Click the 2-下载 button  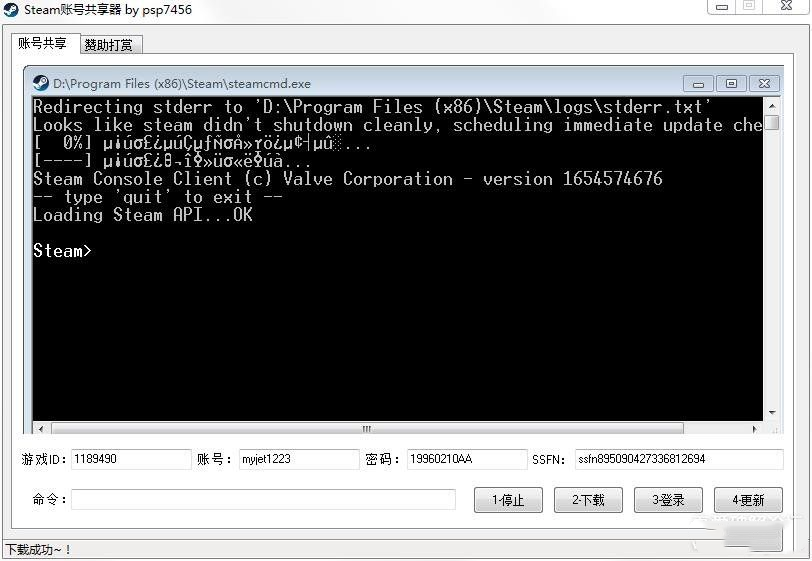[588, 500]
